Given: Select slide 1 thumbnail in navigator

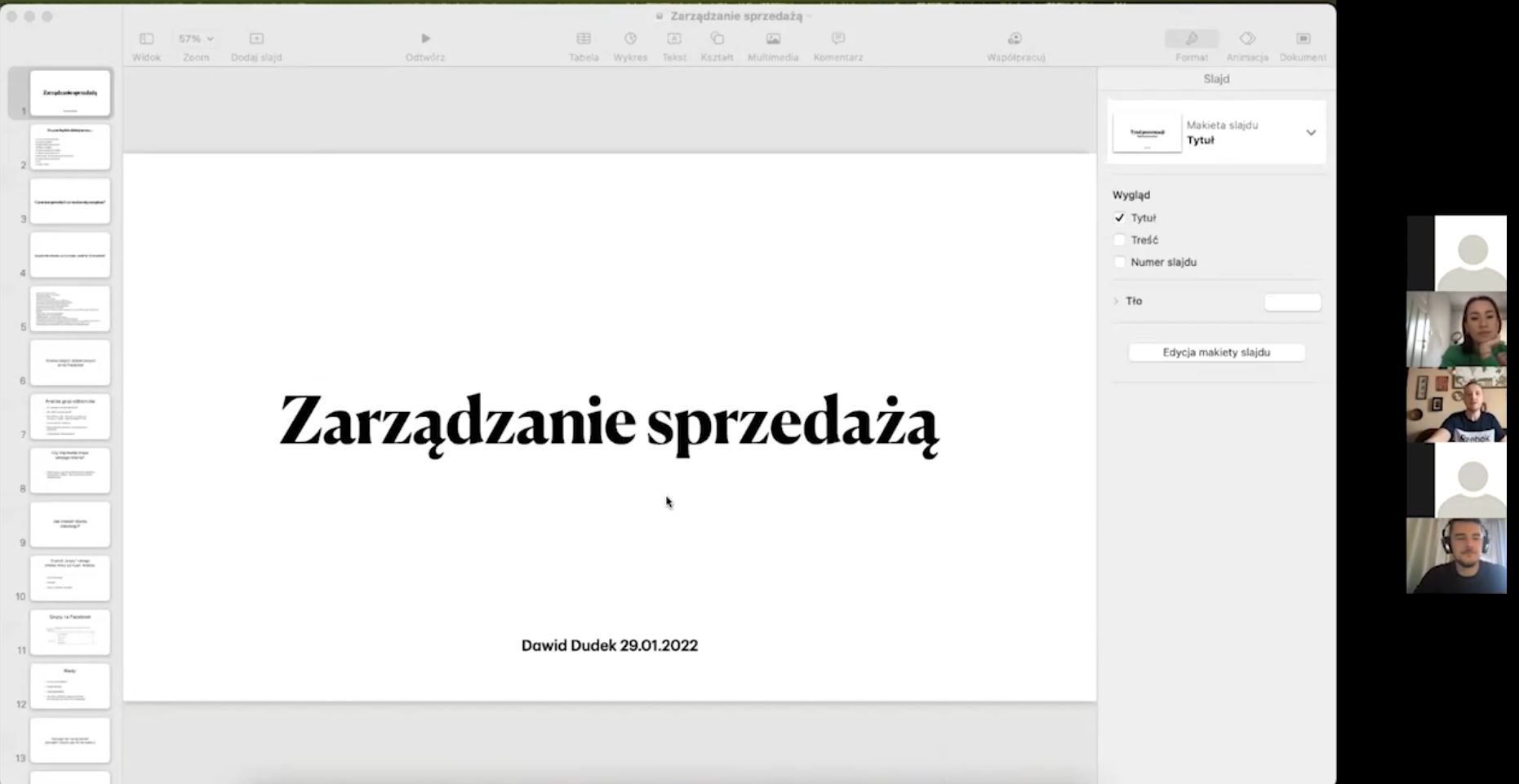Looking at the screenshot, I should coord(70,93).
